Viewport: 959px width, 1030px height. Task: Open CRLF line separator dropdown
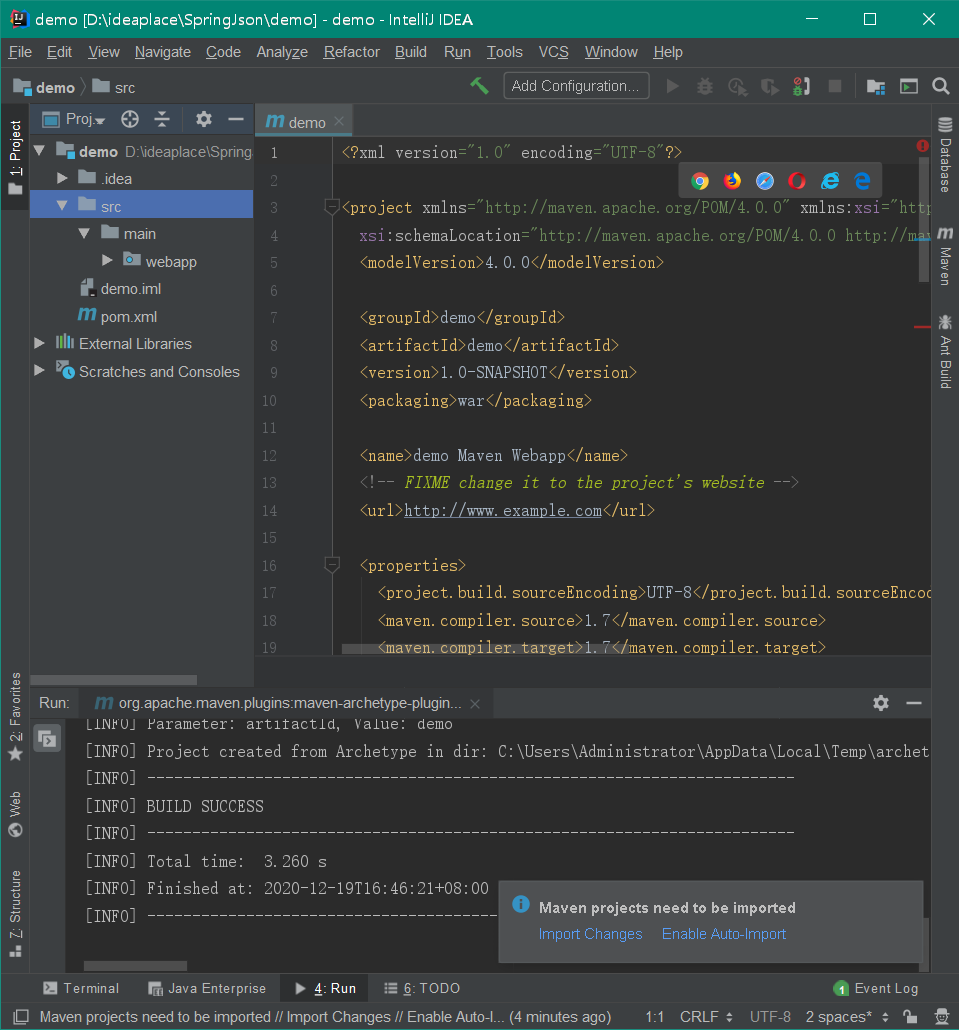coord(706,1016)
